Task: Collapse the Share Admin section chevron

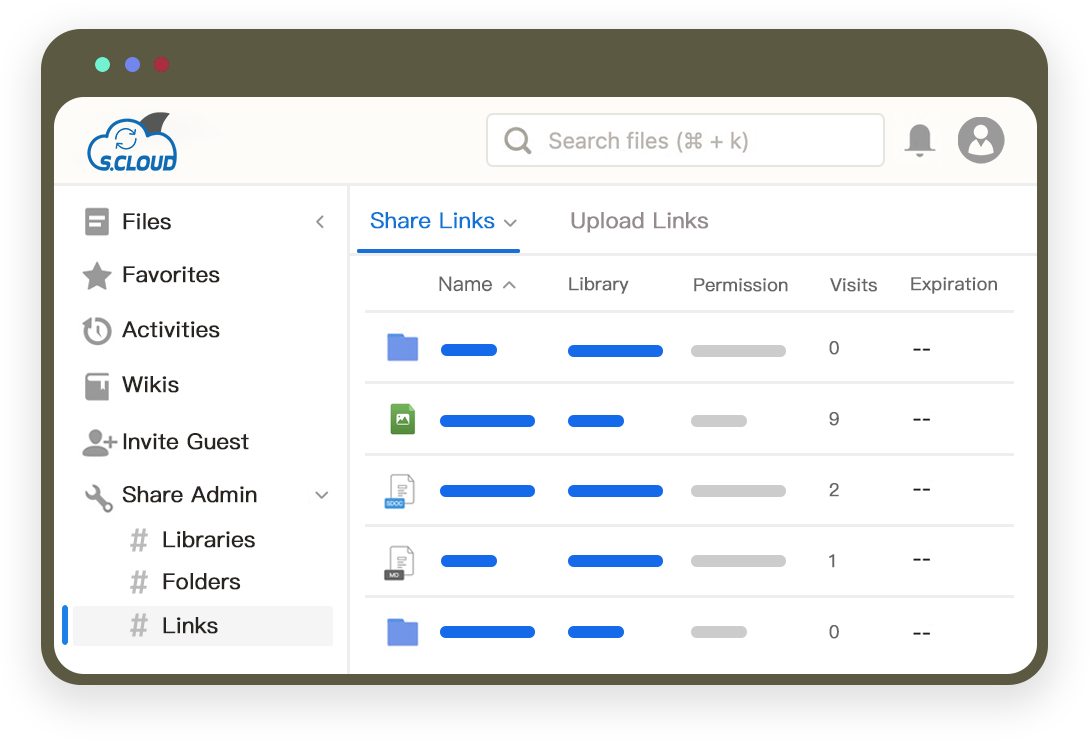Action: point(322,495)
